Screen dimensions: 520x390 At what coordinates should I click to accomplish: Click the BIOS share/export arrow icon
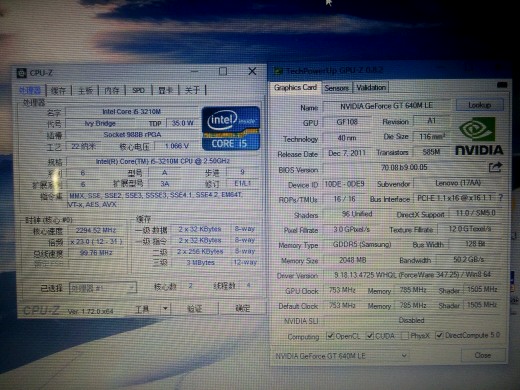pyautogui.click(x=495, y=167)
